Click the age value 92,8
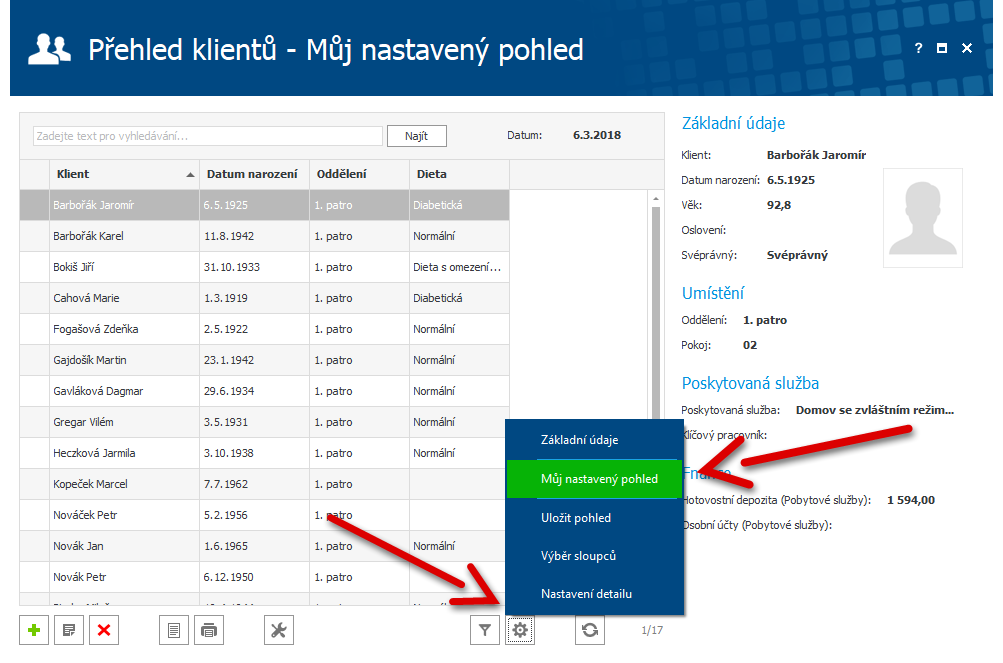Image resolution: width=1003 pixels, height=663 pixels. pyautogui.click(x=778, y=205)
